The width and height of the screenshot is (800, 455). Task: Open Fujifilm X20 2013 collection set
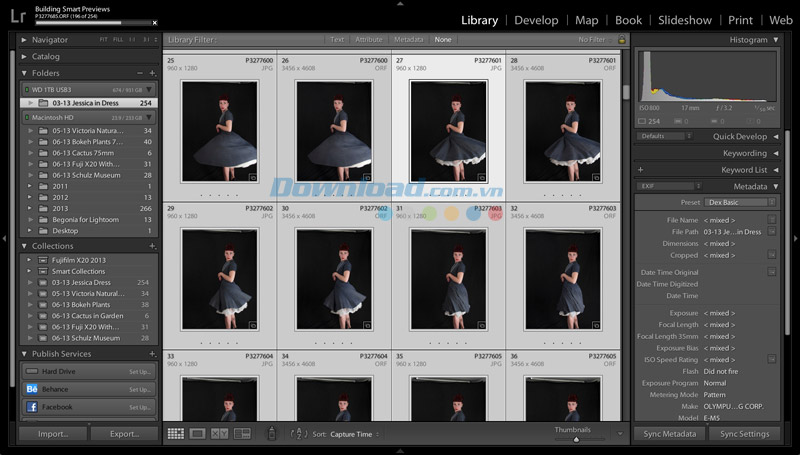click(x=79, y=260)
